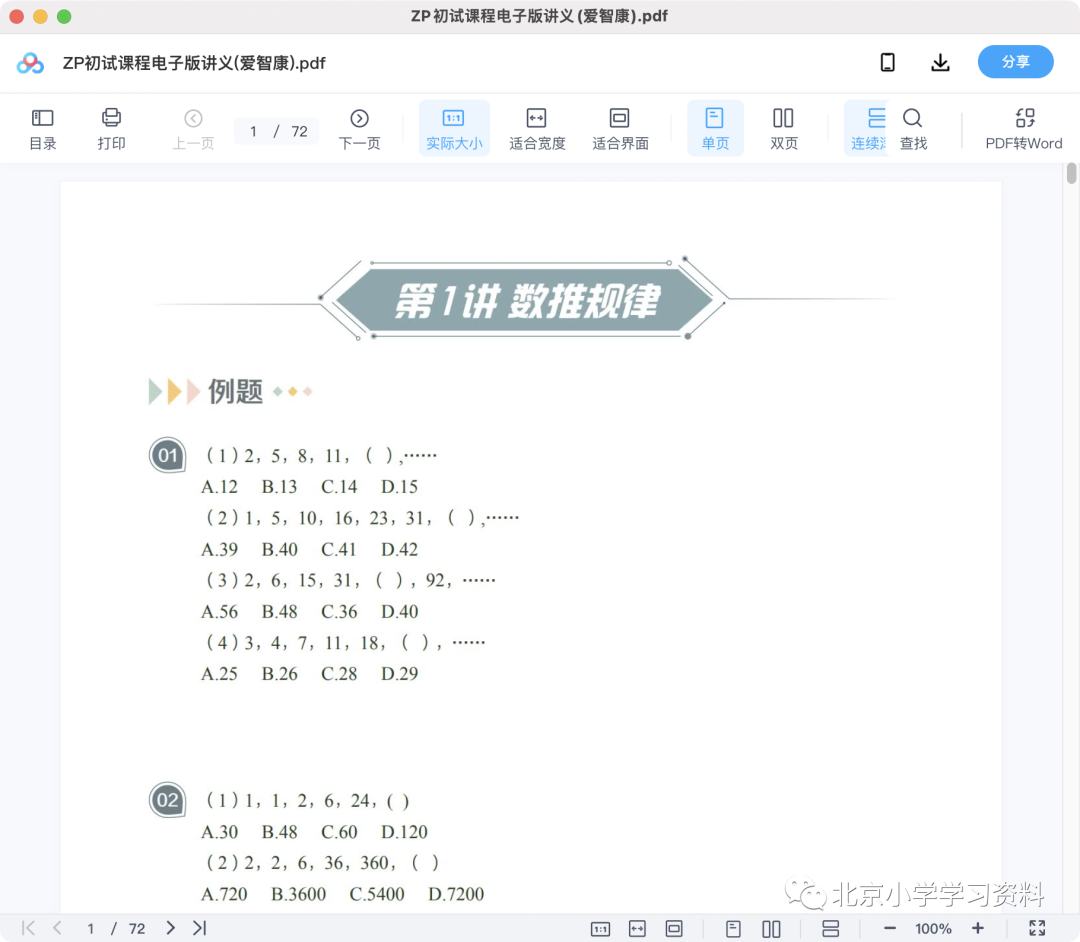Click the blue 分享 share button
Viewport: 1080px width, 942px height.
(x=1015, y=62)
